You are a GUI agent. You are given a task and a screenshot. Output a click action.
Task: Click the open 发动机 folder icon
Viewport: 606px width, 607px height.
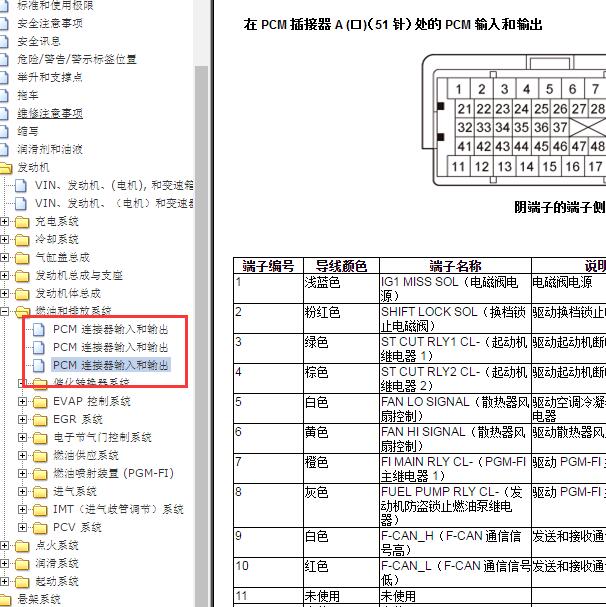(x=6, y=168)
